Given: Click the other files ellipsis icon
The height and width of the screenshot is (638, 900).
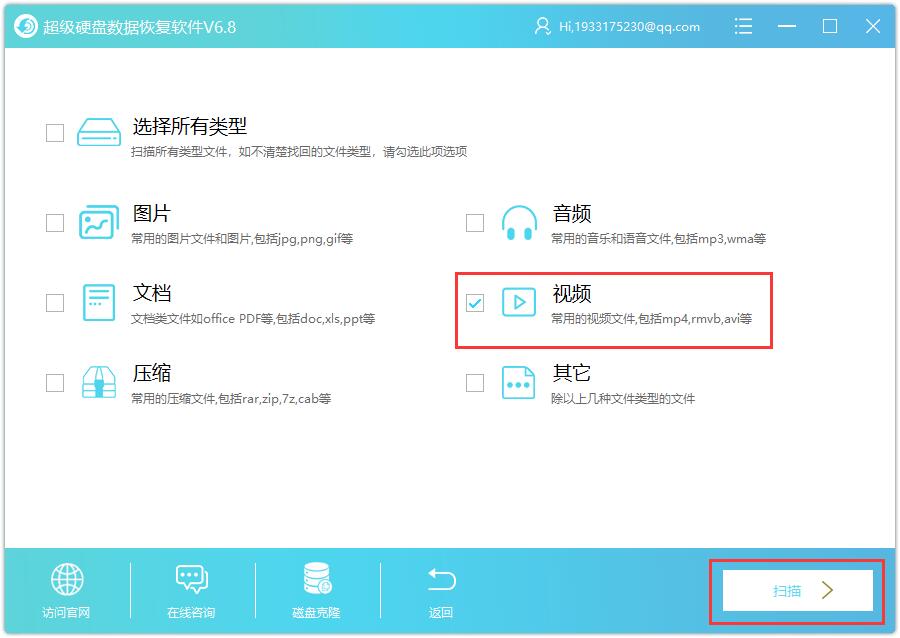Looking at the screenshot, I should click(x=518, y=383).
